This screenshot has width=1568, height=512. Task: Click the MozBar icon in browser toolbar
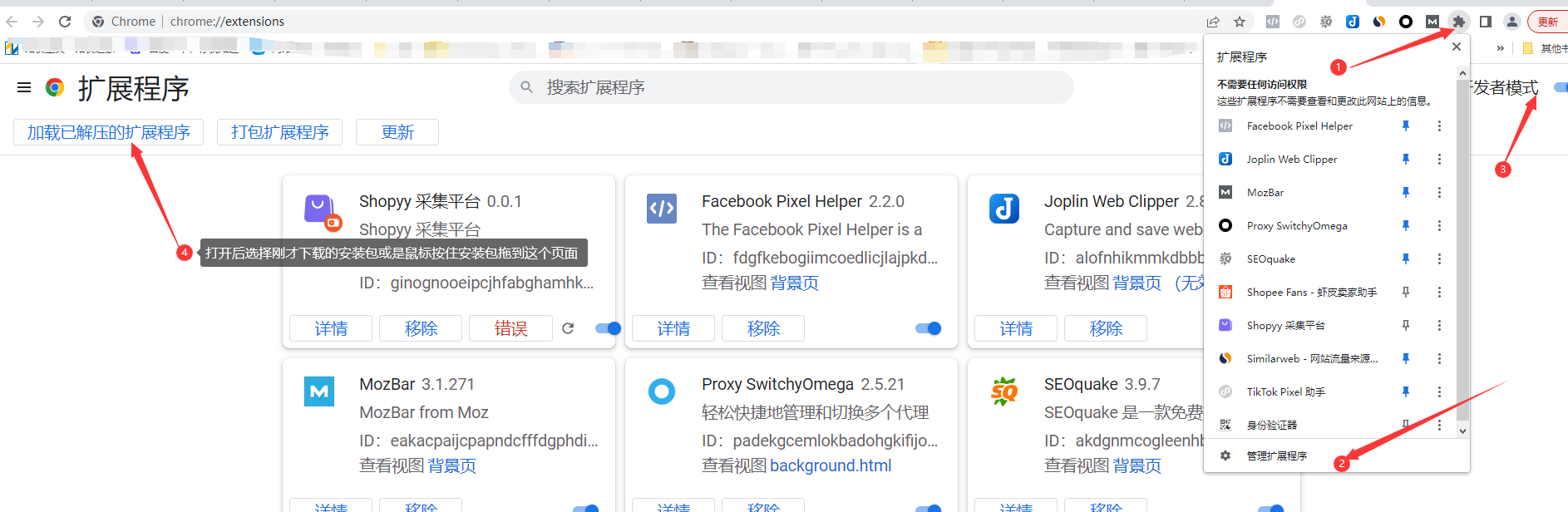[1432, 22]
